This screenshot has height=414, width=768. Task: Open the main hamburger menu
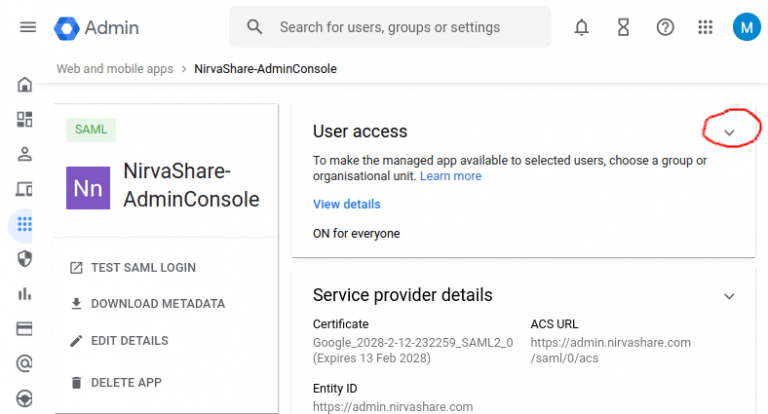(28, 27)
